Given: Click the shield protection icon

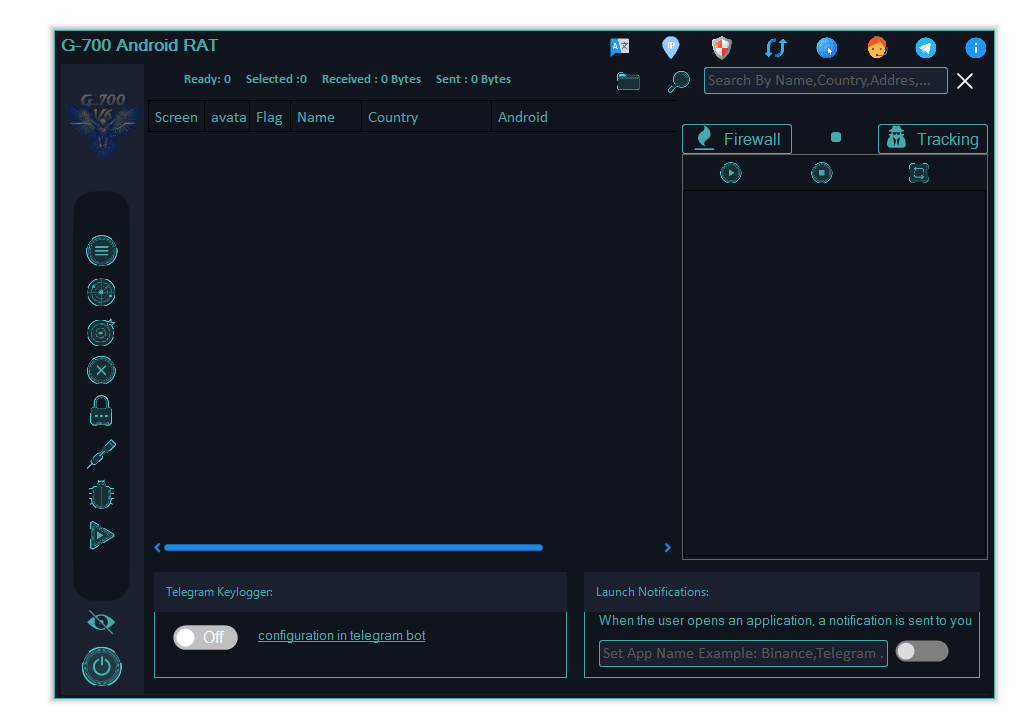Looking at the screenshot, I should pyautogui.click(x=720, y=47).
